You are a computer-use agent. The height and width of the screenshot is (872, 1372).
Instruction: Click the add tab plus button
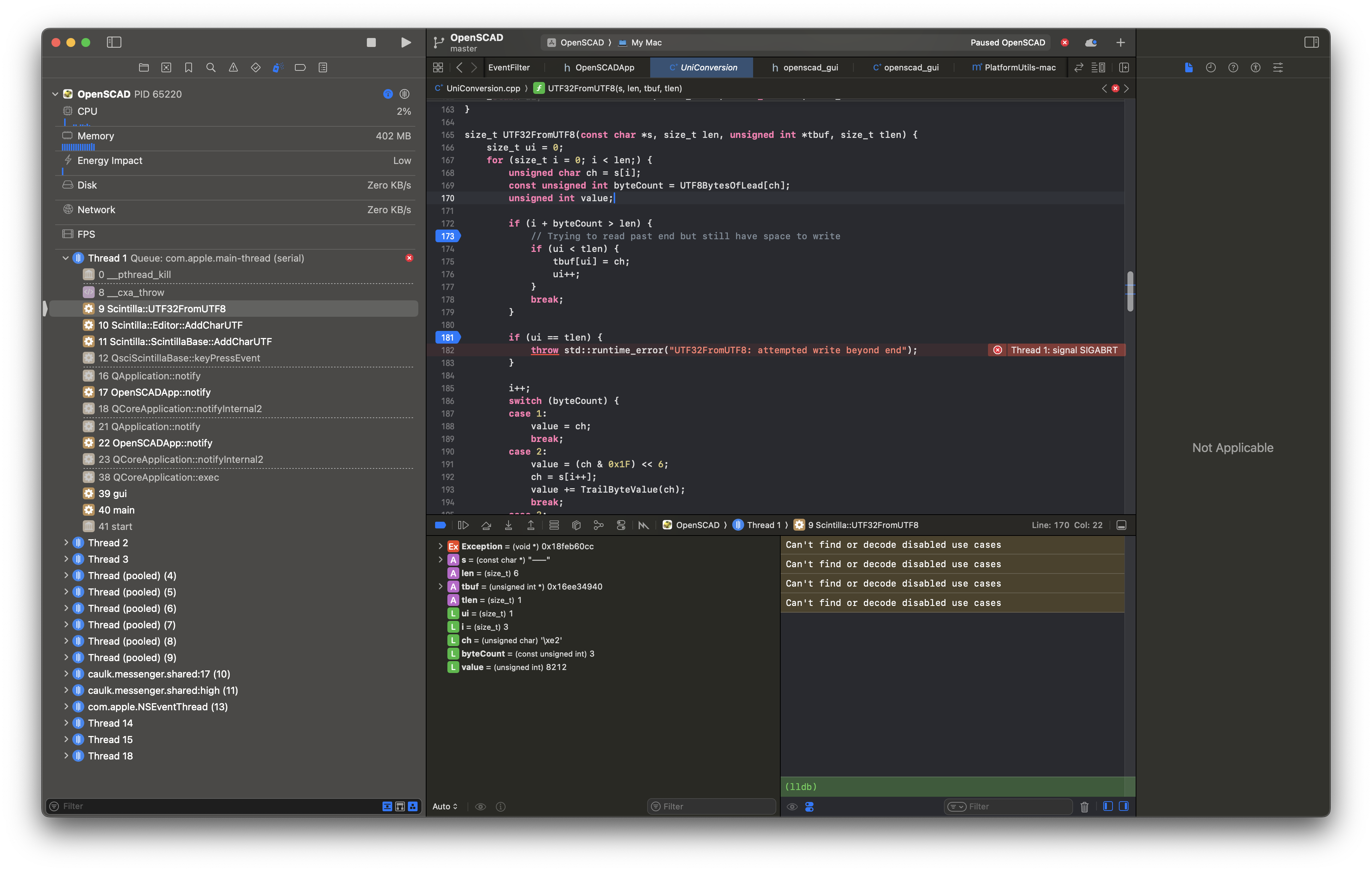1120,42
